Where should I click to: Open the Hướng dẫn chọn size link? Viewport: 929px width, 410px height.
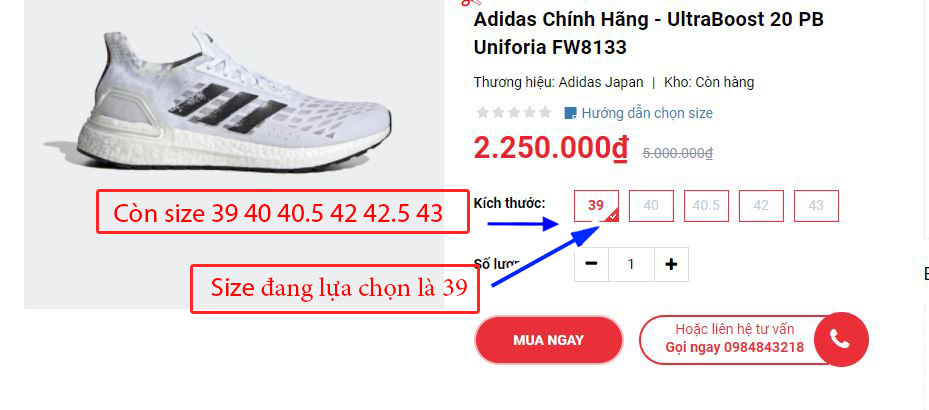(x=647, y=113)
